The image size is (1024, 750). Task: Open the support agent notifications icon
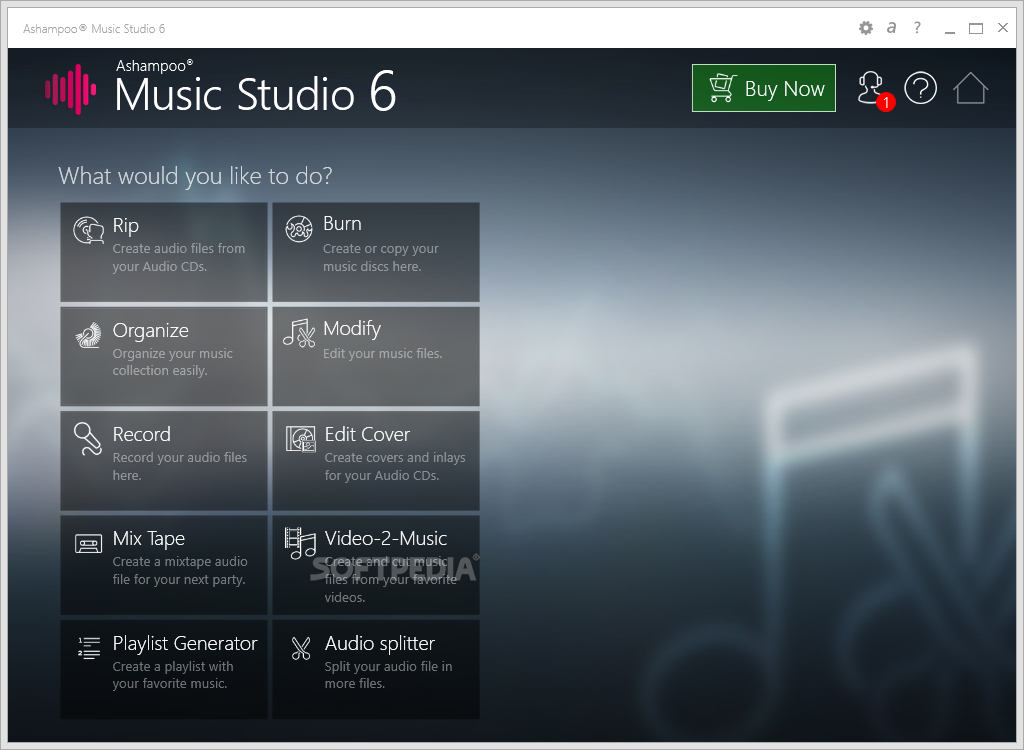pos(871,88)
